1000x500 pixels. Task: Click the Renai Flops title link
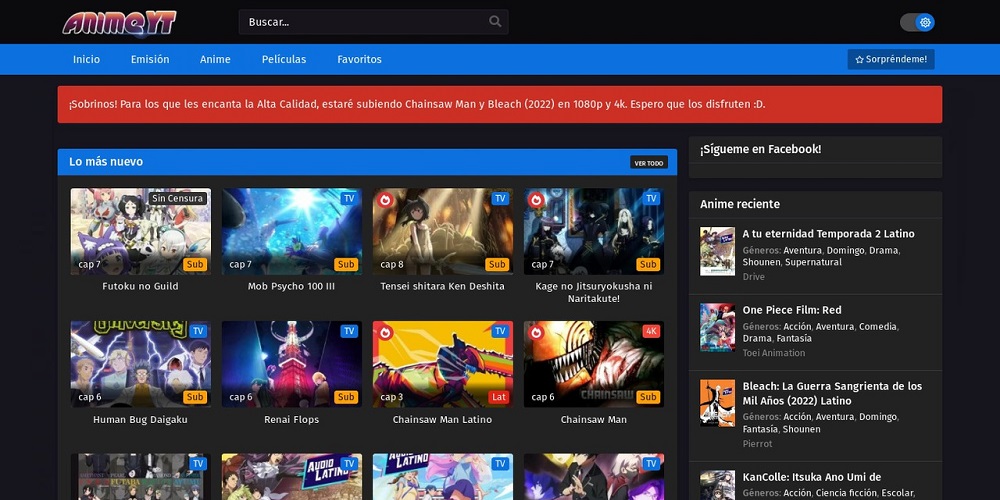coord(291,420)
